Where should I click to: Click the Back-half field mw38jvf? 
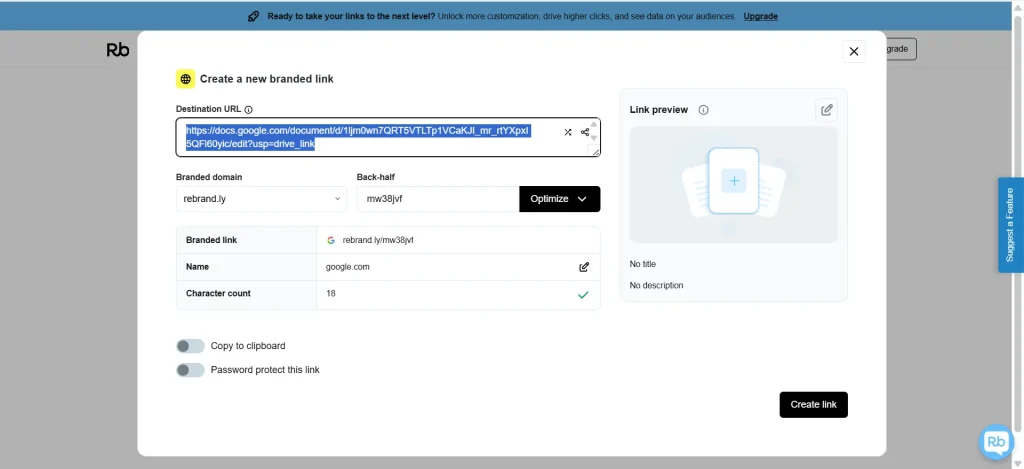(438, 199)
